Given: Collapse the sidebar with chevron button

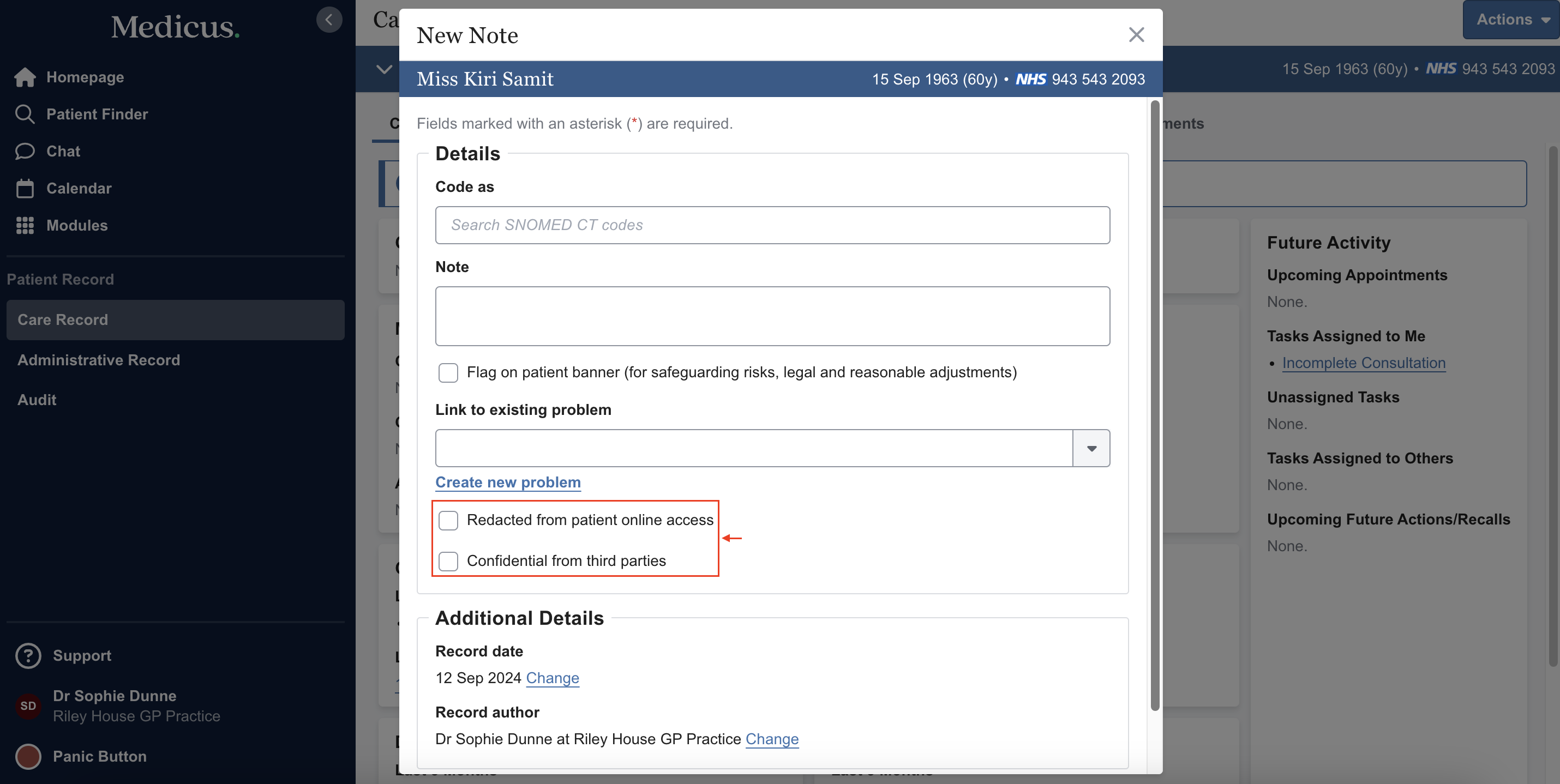Looking at the screenshot, I should (x=329, y=20).
